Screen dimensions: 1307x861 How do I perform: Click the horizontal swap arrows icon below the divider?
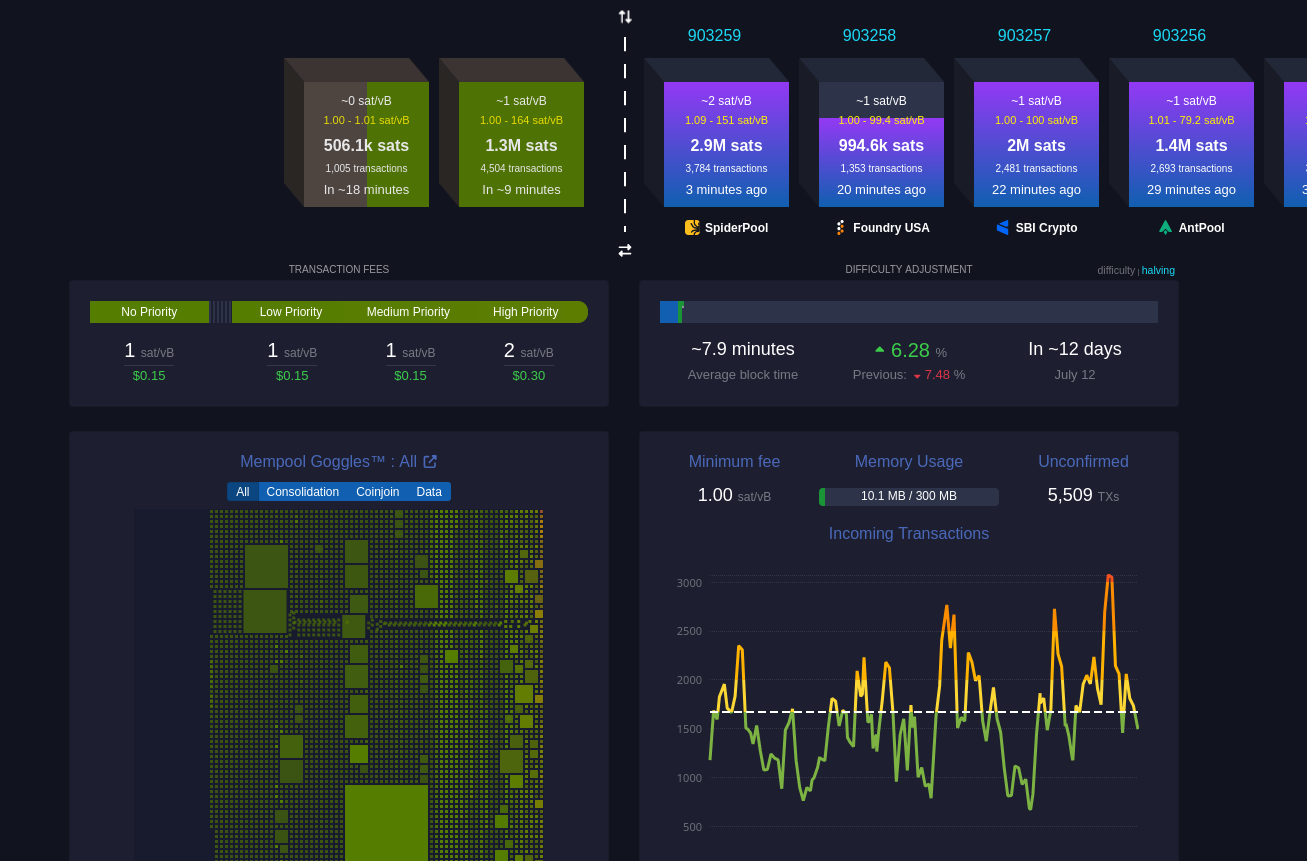tap(625, 250)
